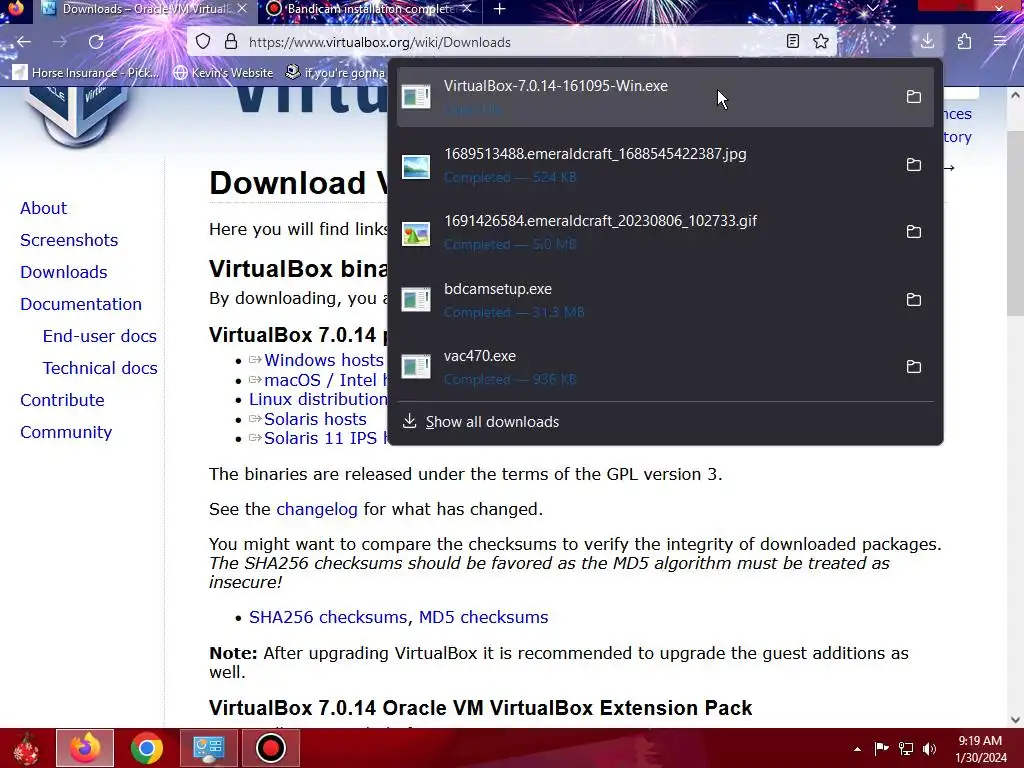Open the "if you're gonna" bookmark
Viewport: 1024px width, 768px height.
[x=336, y=72]
